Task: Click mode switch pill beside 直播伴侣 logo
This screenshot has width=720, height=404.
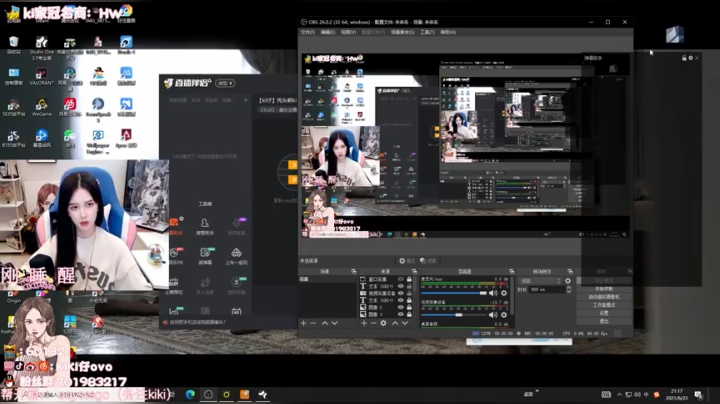Action: tap(225, 83)
